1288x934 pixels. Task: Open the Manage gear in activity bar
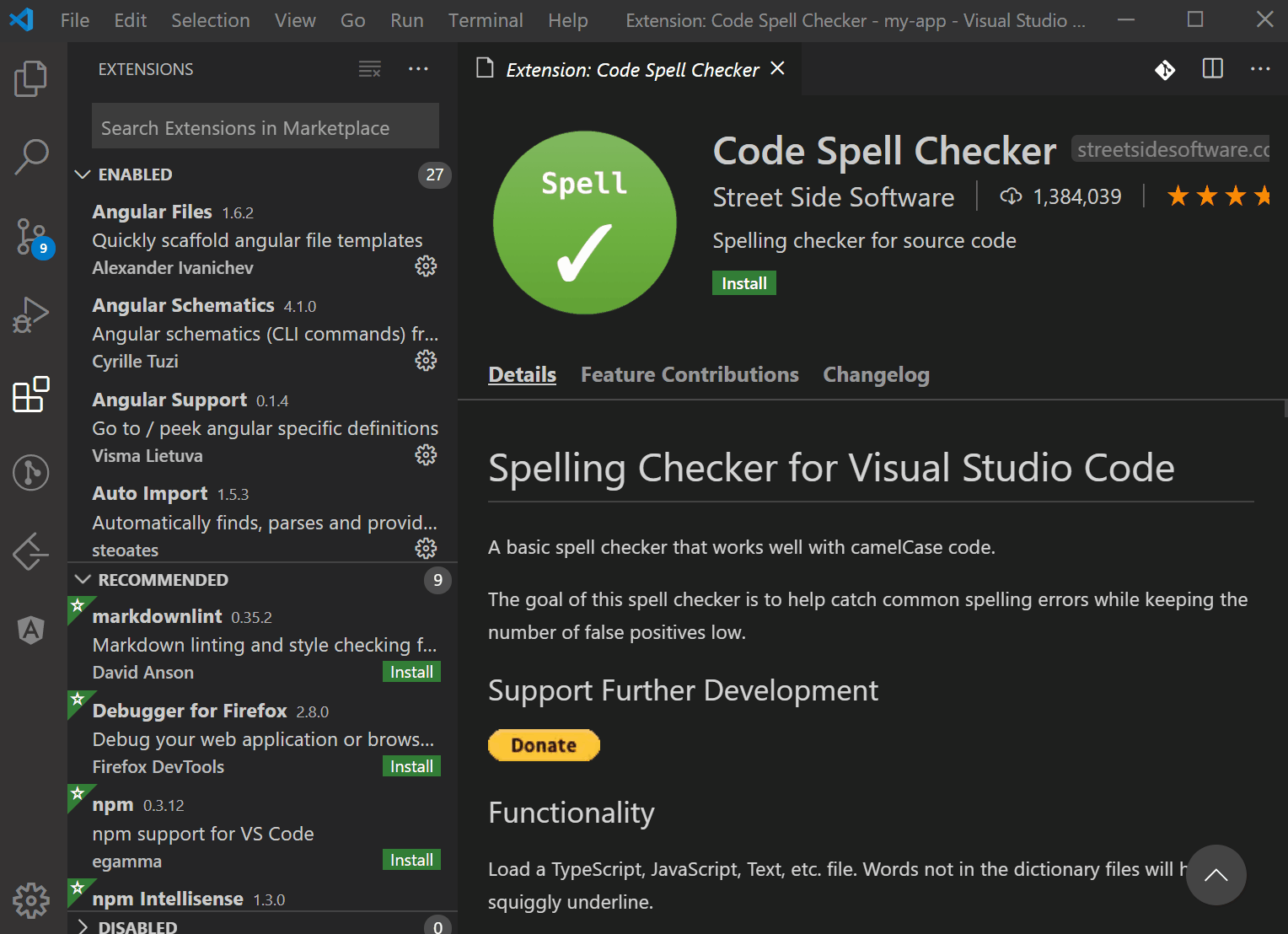(31, 900)
